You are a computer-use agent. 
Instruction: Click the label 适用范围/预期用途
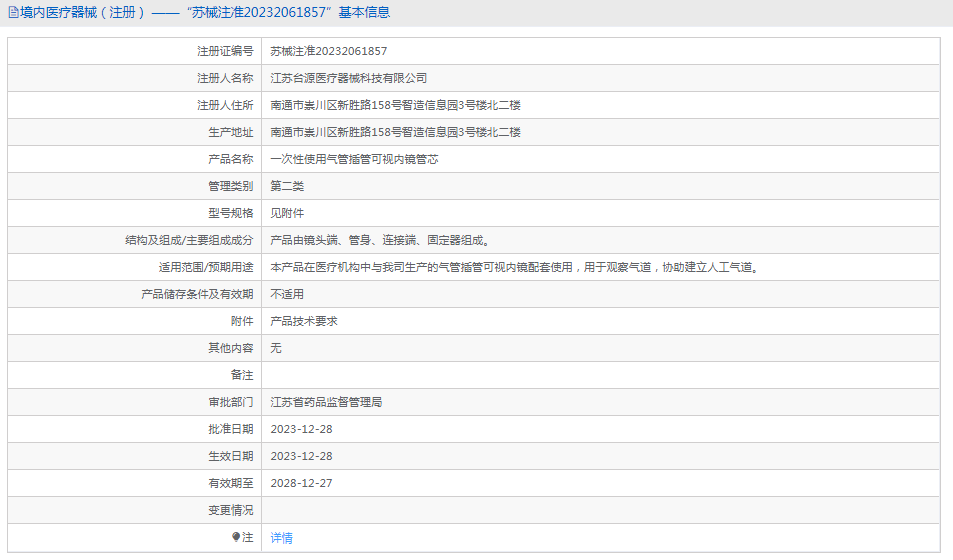coord(206,267)
